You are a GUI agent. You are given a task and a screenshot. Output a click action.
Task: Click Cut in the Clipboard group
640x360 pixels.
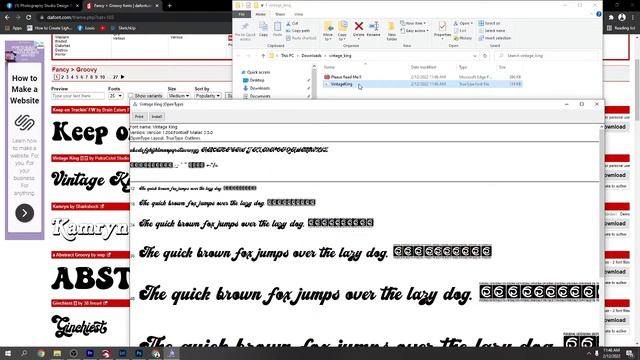tap(292, 23)
